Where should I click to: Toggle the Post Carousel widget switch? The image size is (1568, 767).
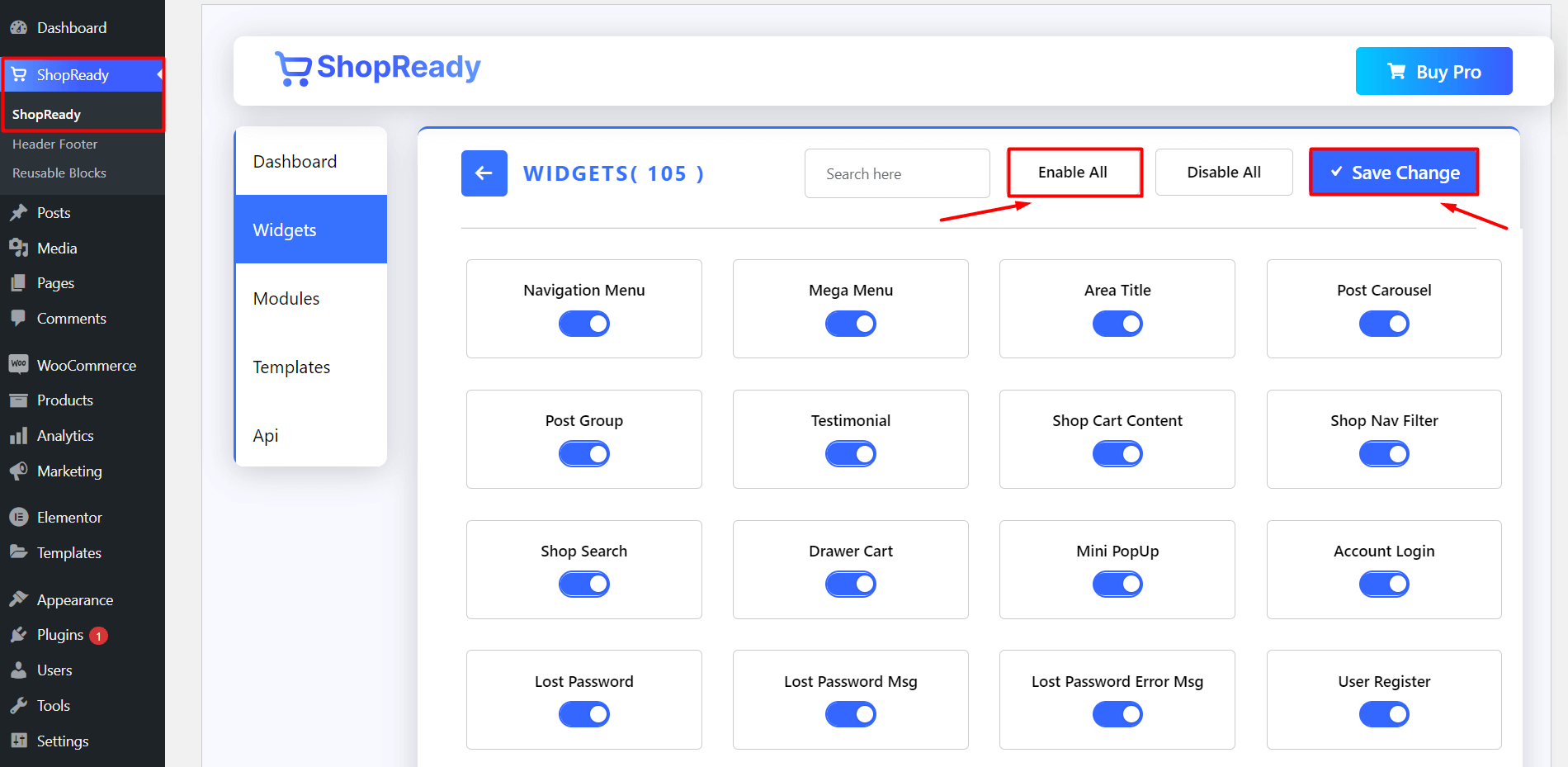click(x=1384, y=324)
